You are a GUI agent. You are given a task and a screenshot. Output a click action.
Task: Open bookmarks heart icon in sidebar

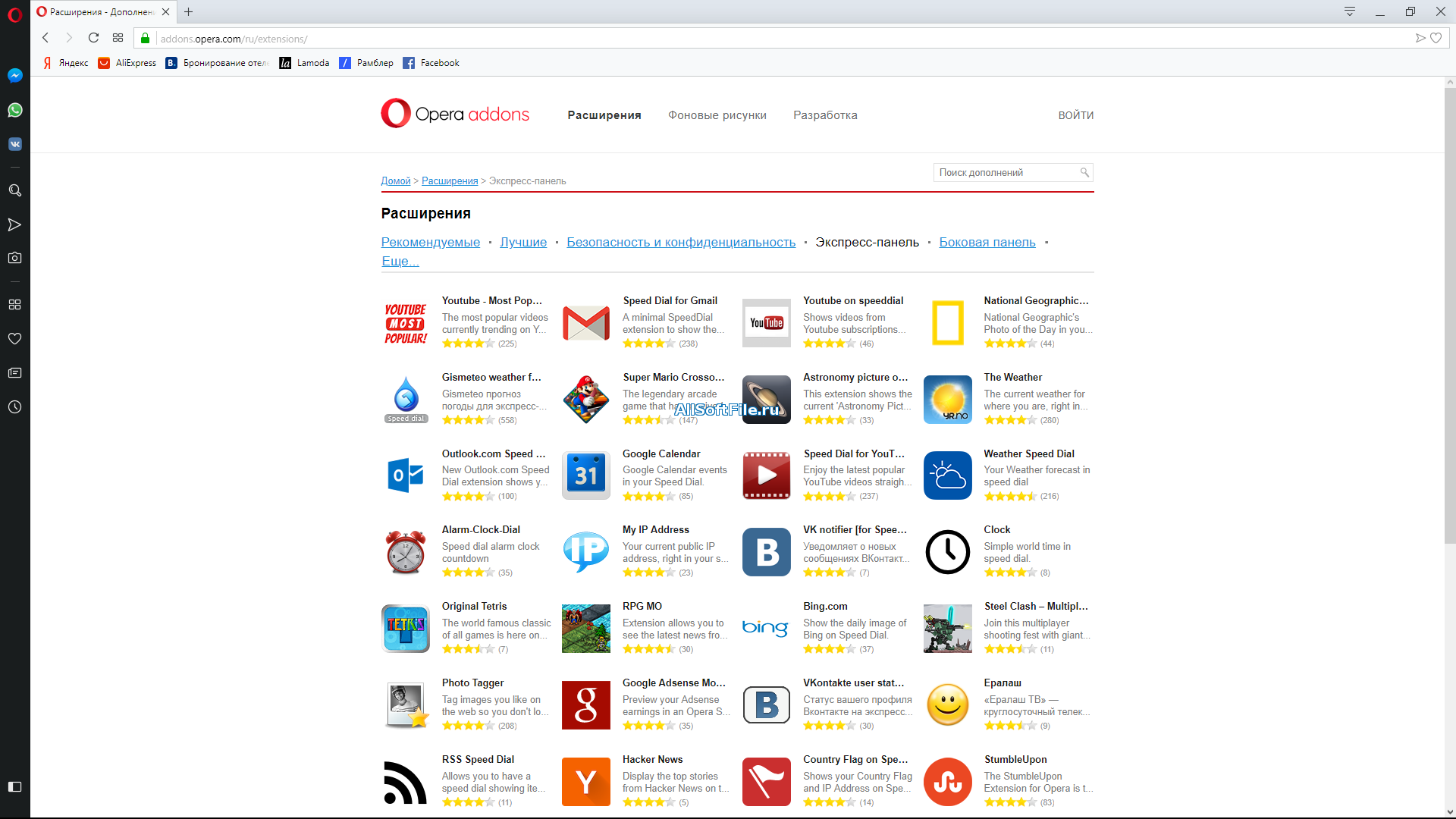[x=14, y=338]
